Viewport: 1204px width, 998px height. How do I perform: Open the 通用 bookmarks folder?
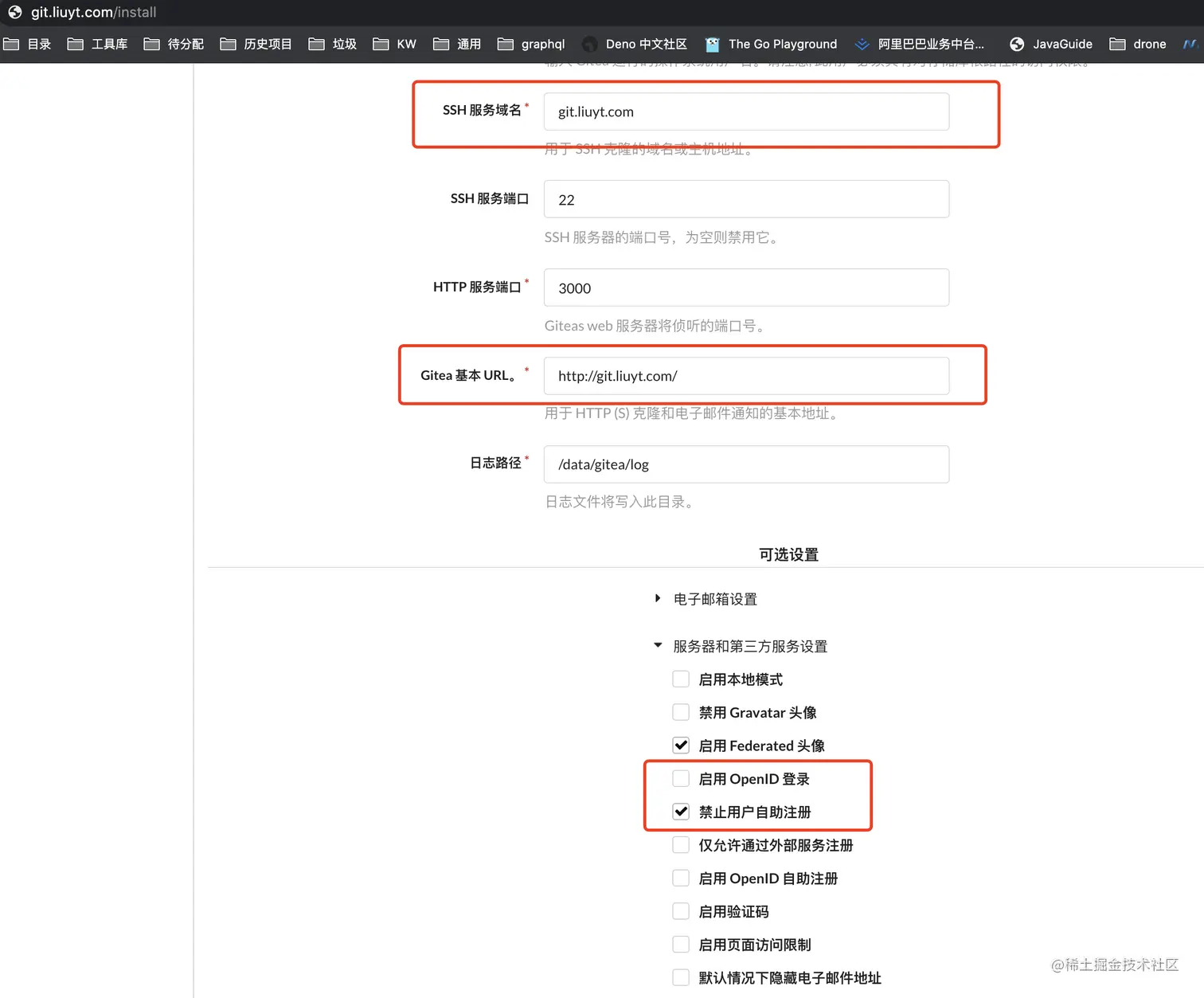pyautogui.click(x=457, y=44)
